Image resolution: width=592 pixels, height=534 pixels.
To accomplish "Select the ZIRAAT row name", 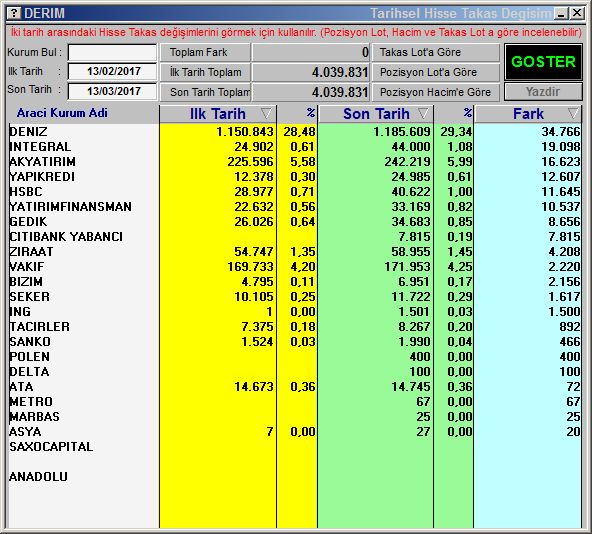I will click(31, 252).
